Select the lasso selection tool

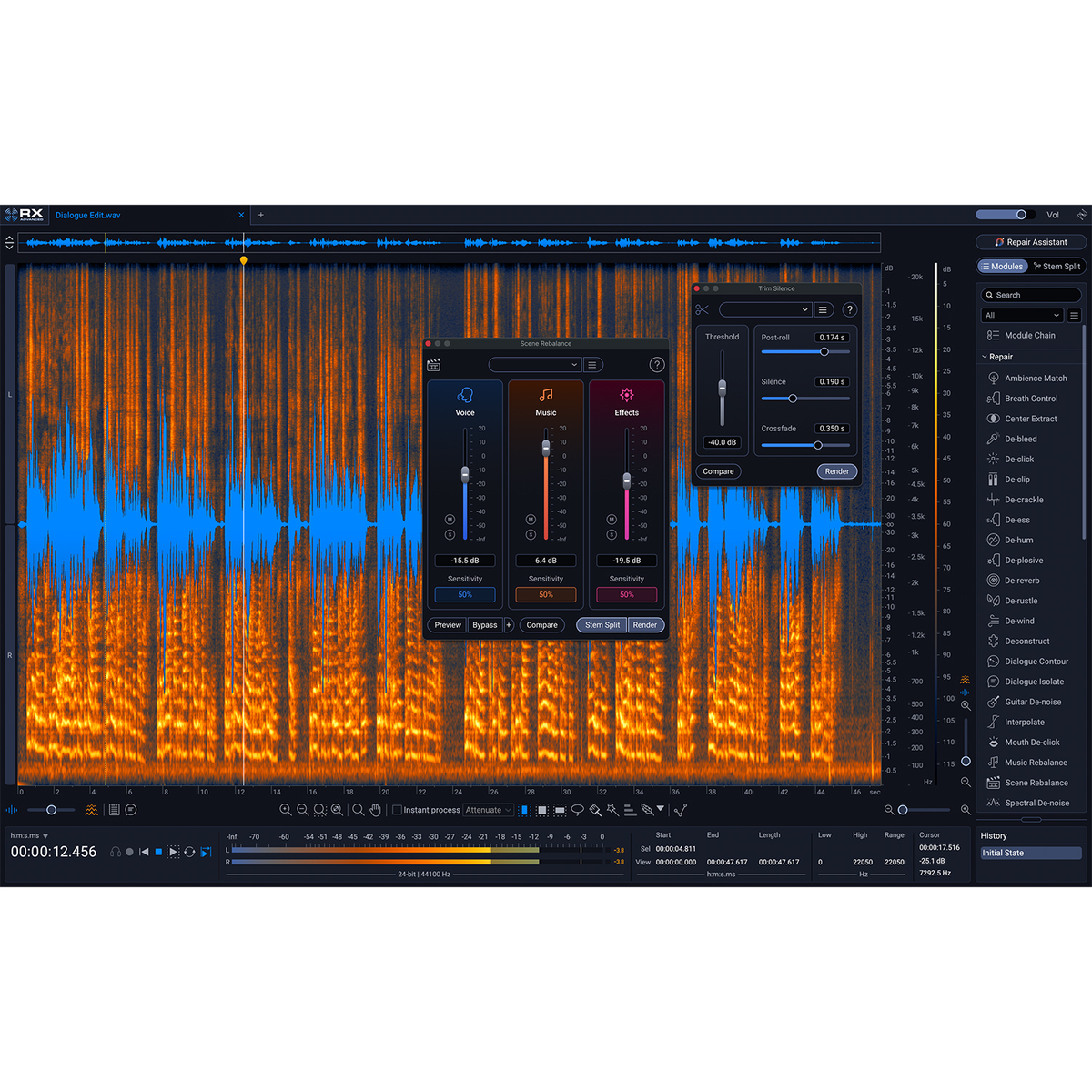tap(577, 810)
